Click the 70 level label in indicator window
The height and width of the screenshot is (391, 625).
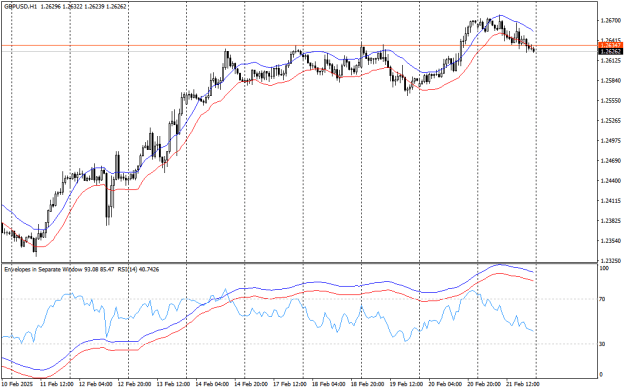pos(603,299)
